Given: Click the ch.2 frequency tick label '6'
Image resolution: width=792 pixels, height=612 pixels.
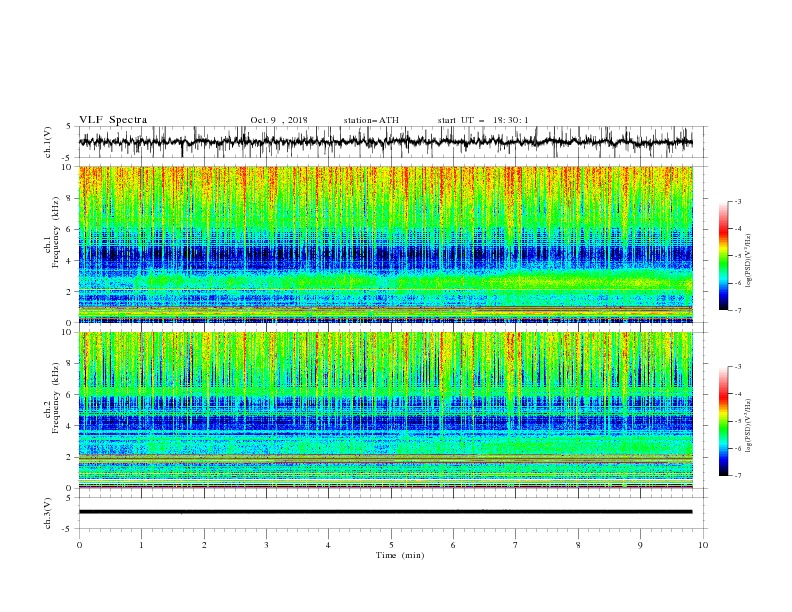Looking at the screenshot, I should tap(70, 395).
